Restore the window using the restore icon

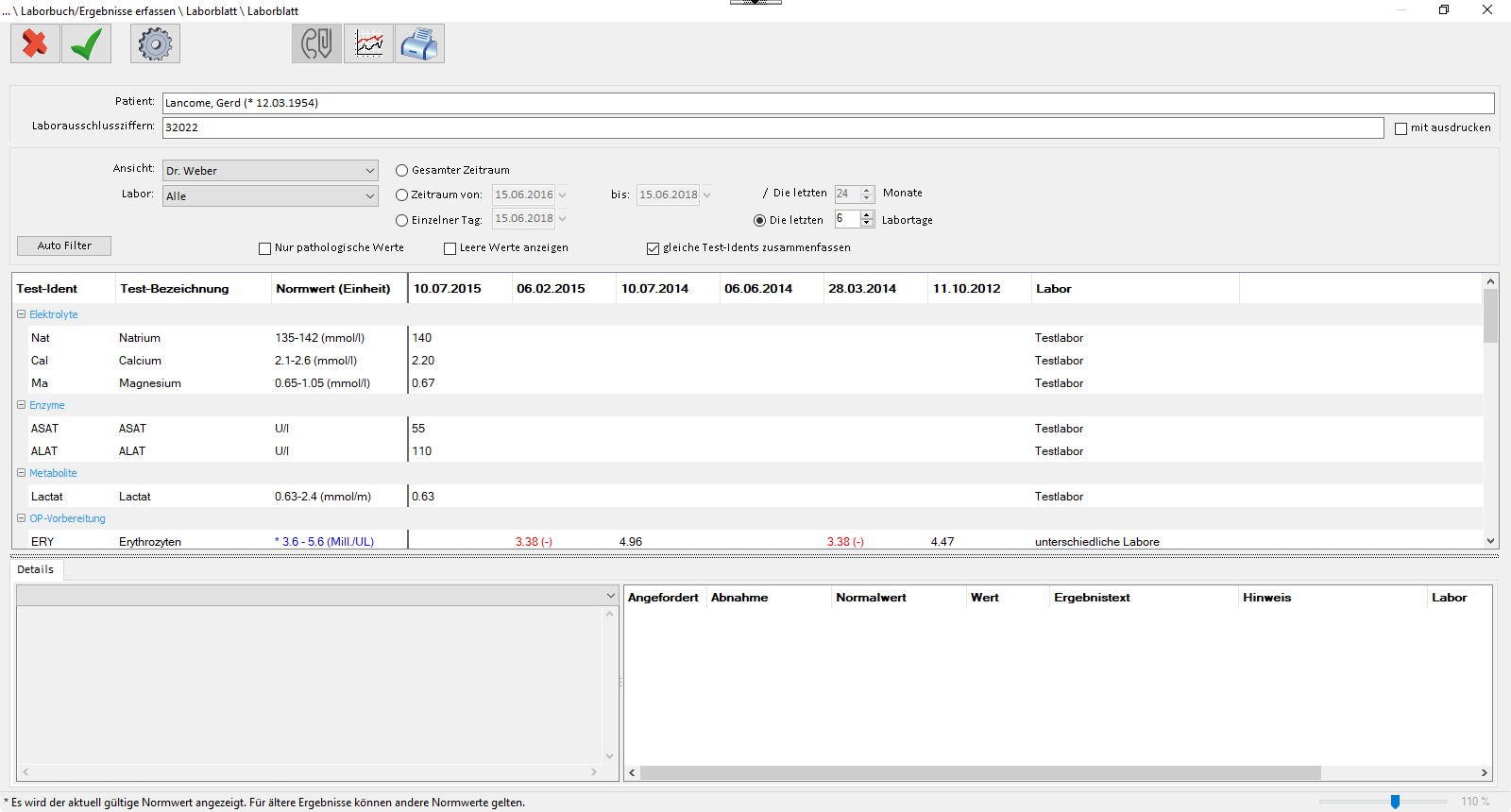coord(1444,9)
